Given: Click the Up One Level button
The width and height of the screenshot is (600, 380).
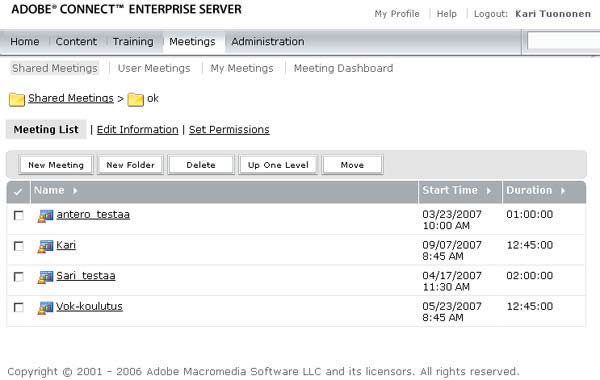Looking at the screenshot, I should tap(278, 165).
